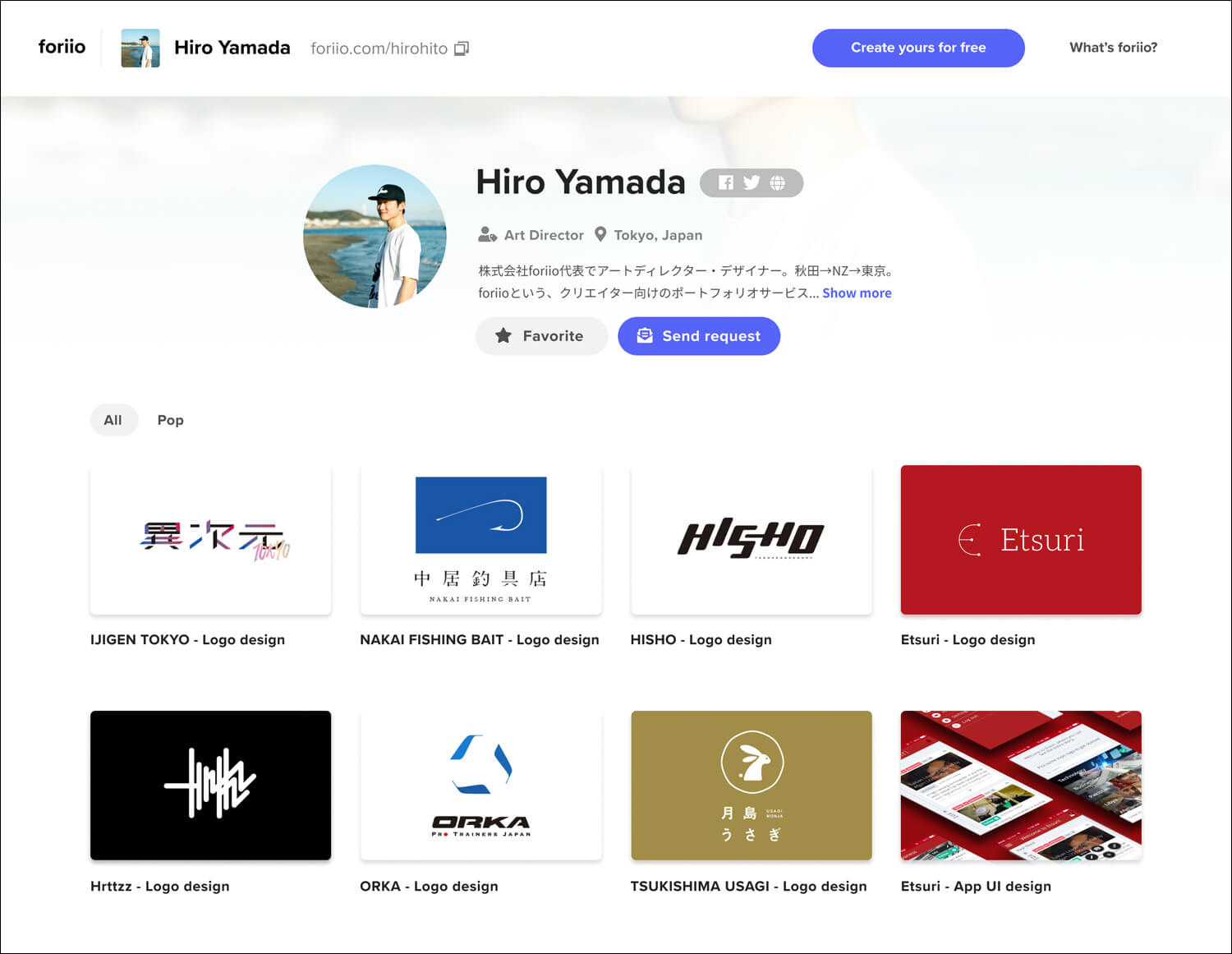Open the ORKA logo thumbnail
The image size is (1232, 954).
(x=480, y=786)
